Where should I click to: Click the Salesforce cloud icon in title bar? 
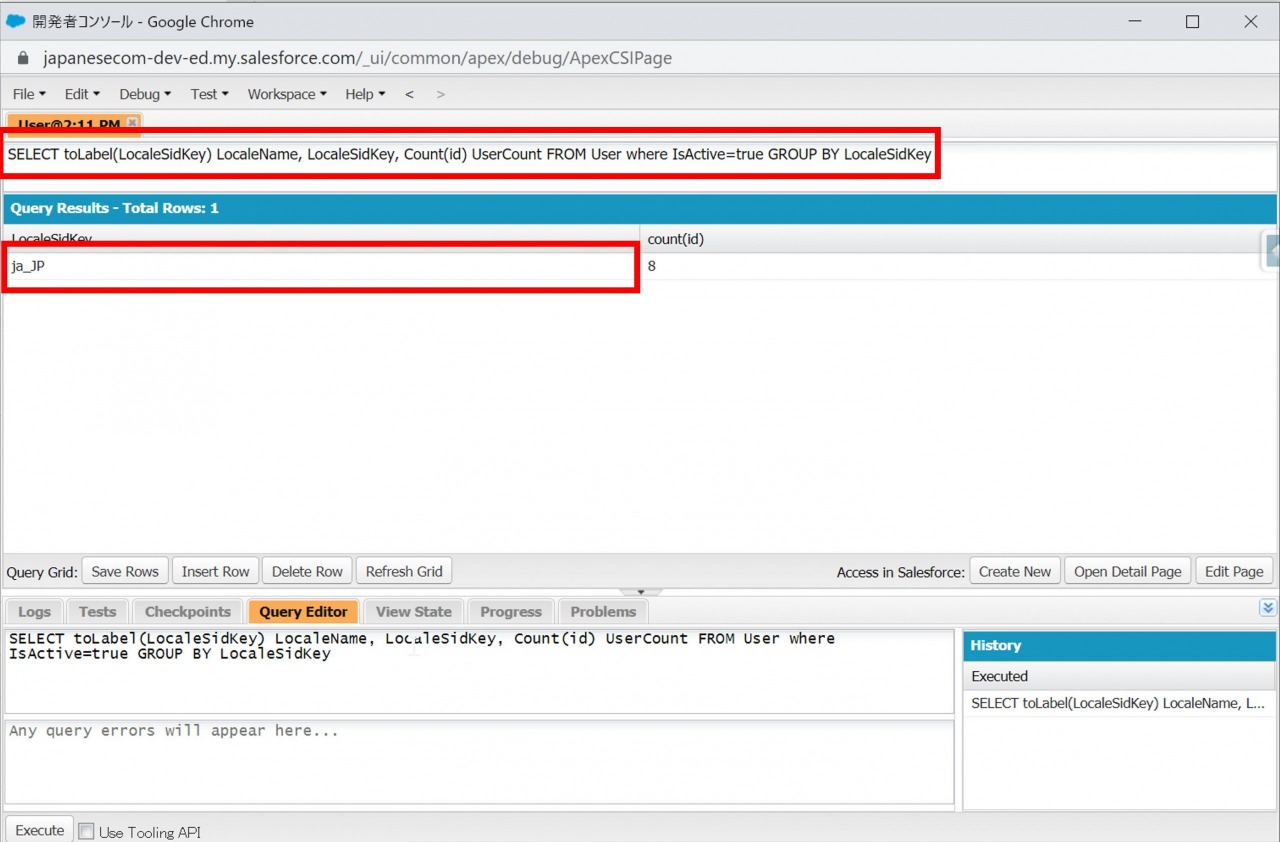click(x=16, y=21)
